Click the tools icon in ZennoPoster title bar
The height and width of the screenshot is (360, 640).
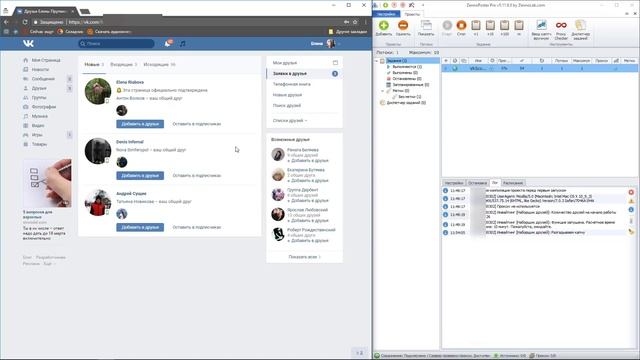click(411, 5)
